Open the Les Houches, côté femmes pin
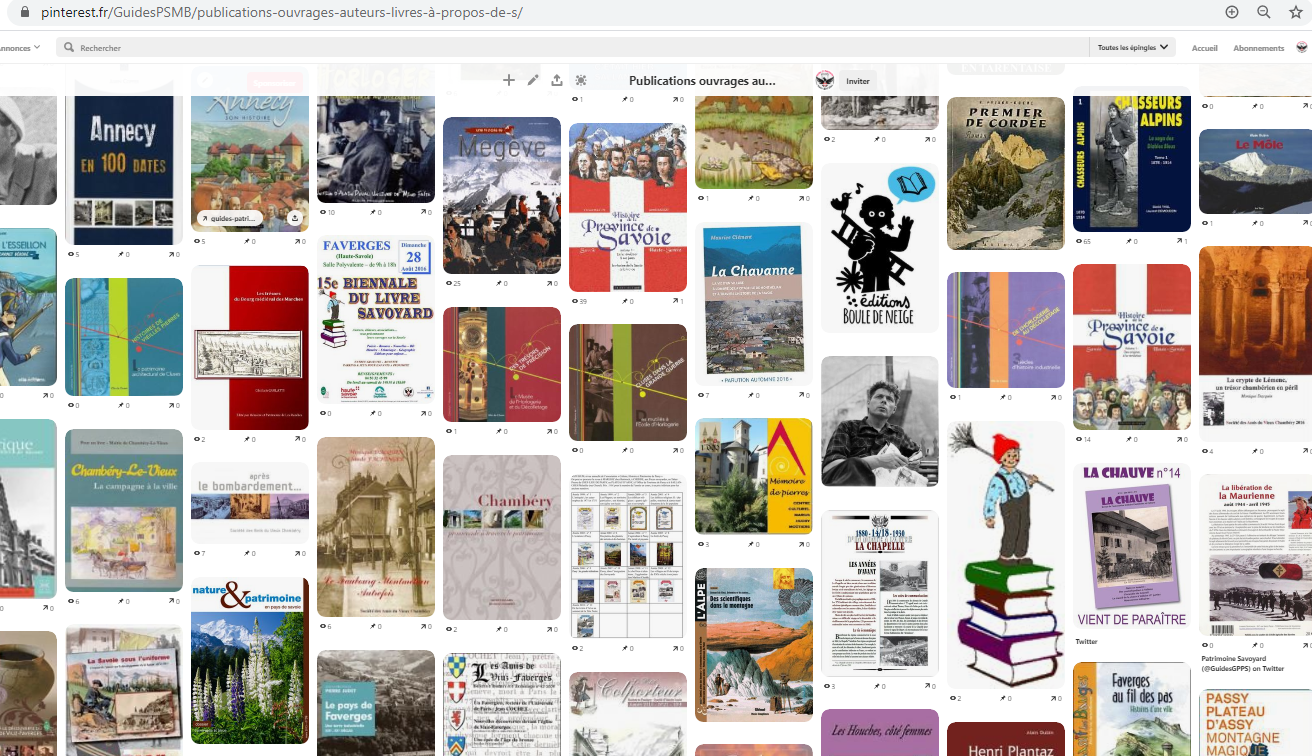The image size is (1312, 756). click(x=880, y=732)
